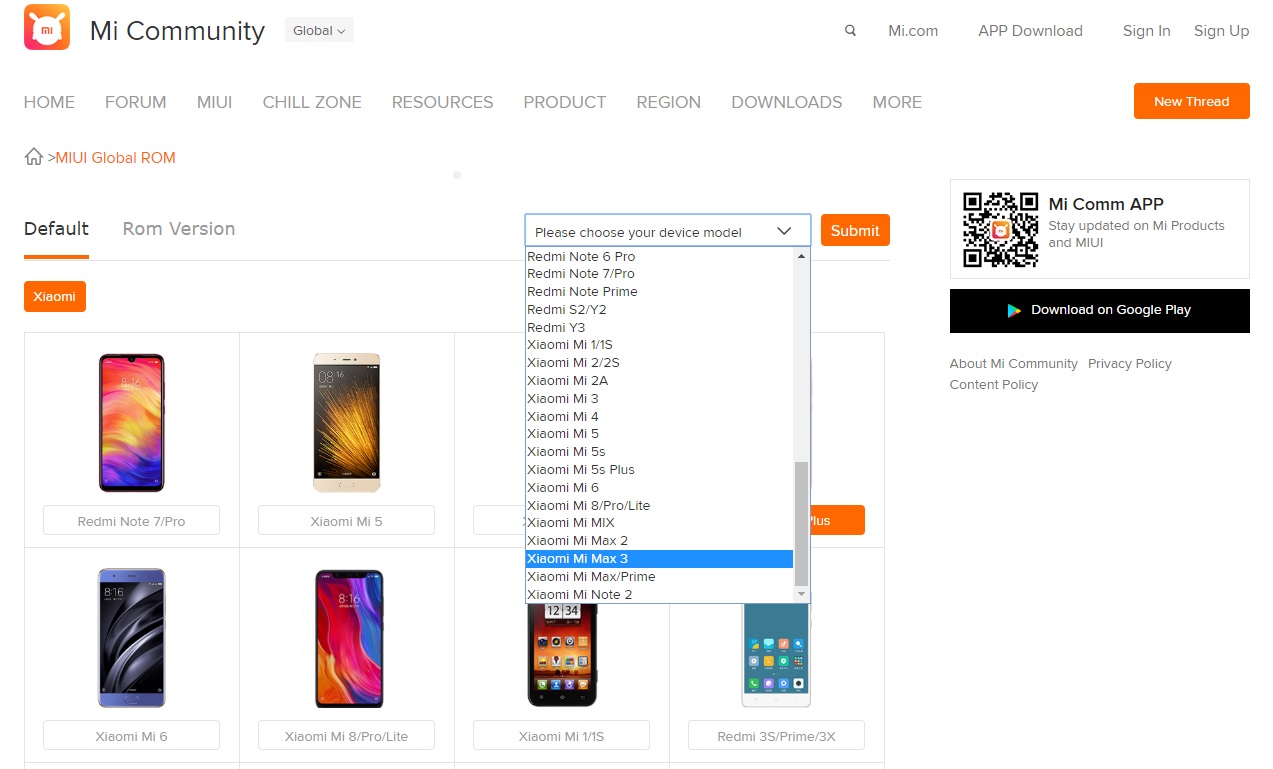
Task: Choose Xiaomi Mi Max 2 option
Action: pyautogui.click(x=659, y=540)
